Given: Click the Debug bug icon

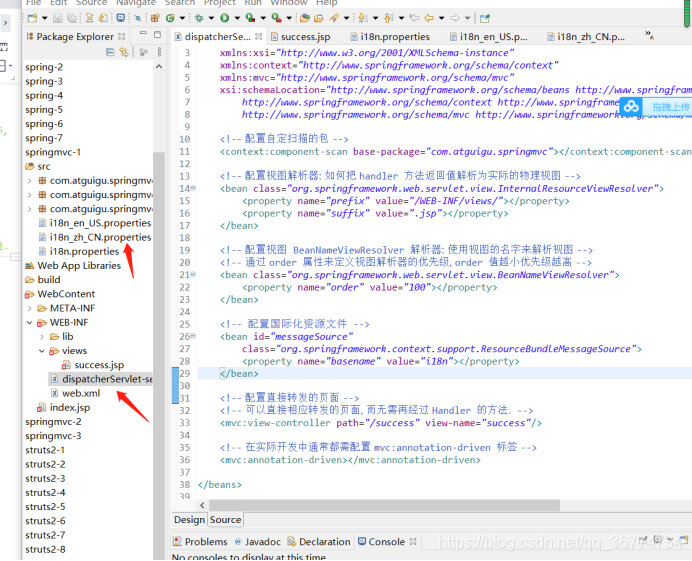Looking at the screenshot, I should [x=199, y=18].
